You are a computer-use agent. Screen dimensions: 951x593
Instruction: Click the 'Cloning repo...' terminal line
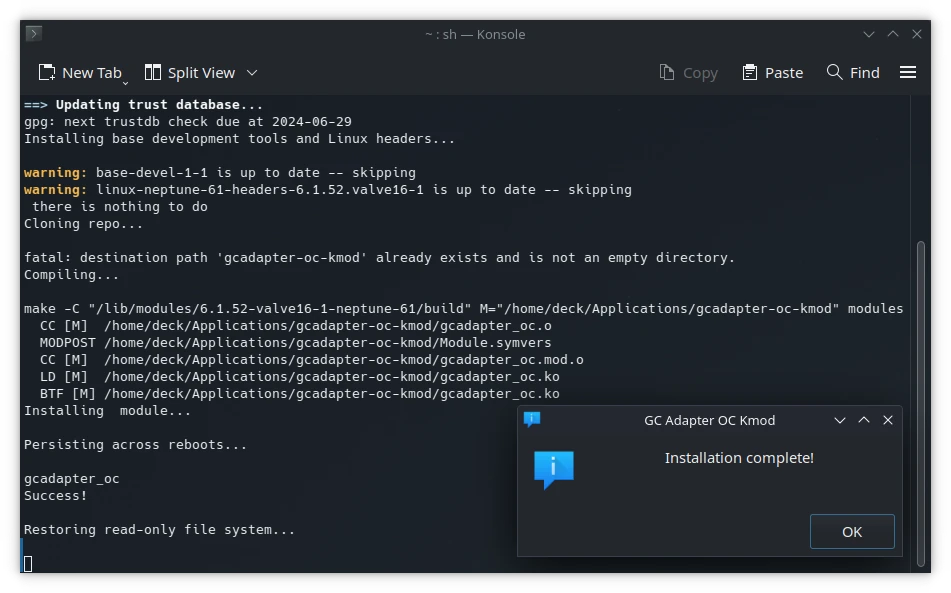coord(84,224)
